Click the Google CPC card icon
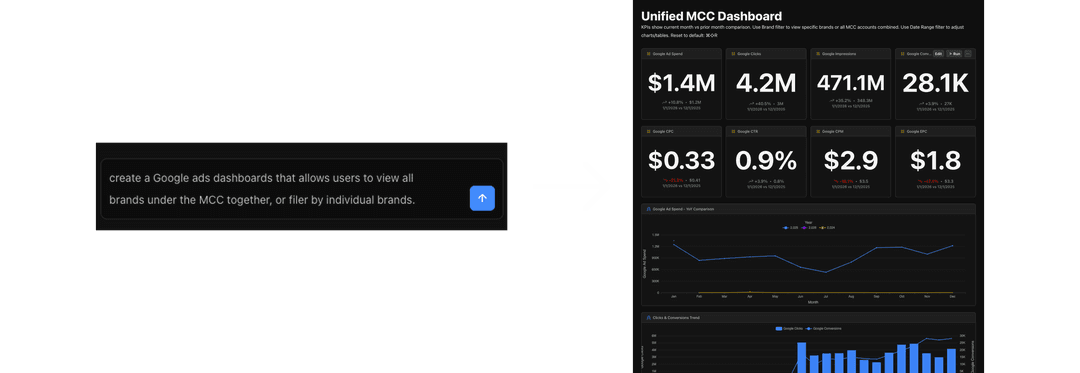The width and height of the screenshot is (1080, 373). click(648, 131)
